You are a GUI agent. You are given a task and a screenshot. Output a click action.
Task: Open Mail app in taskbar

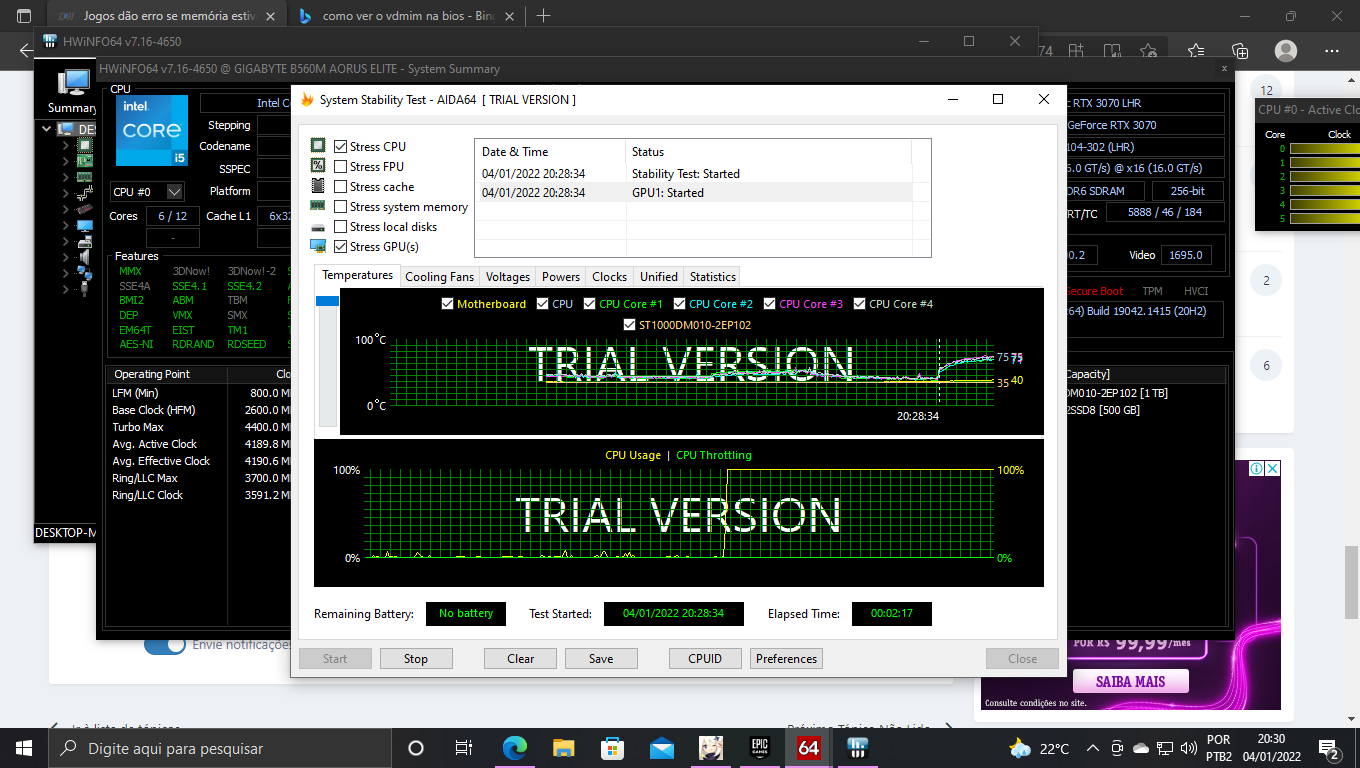[x=662, y=748]
